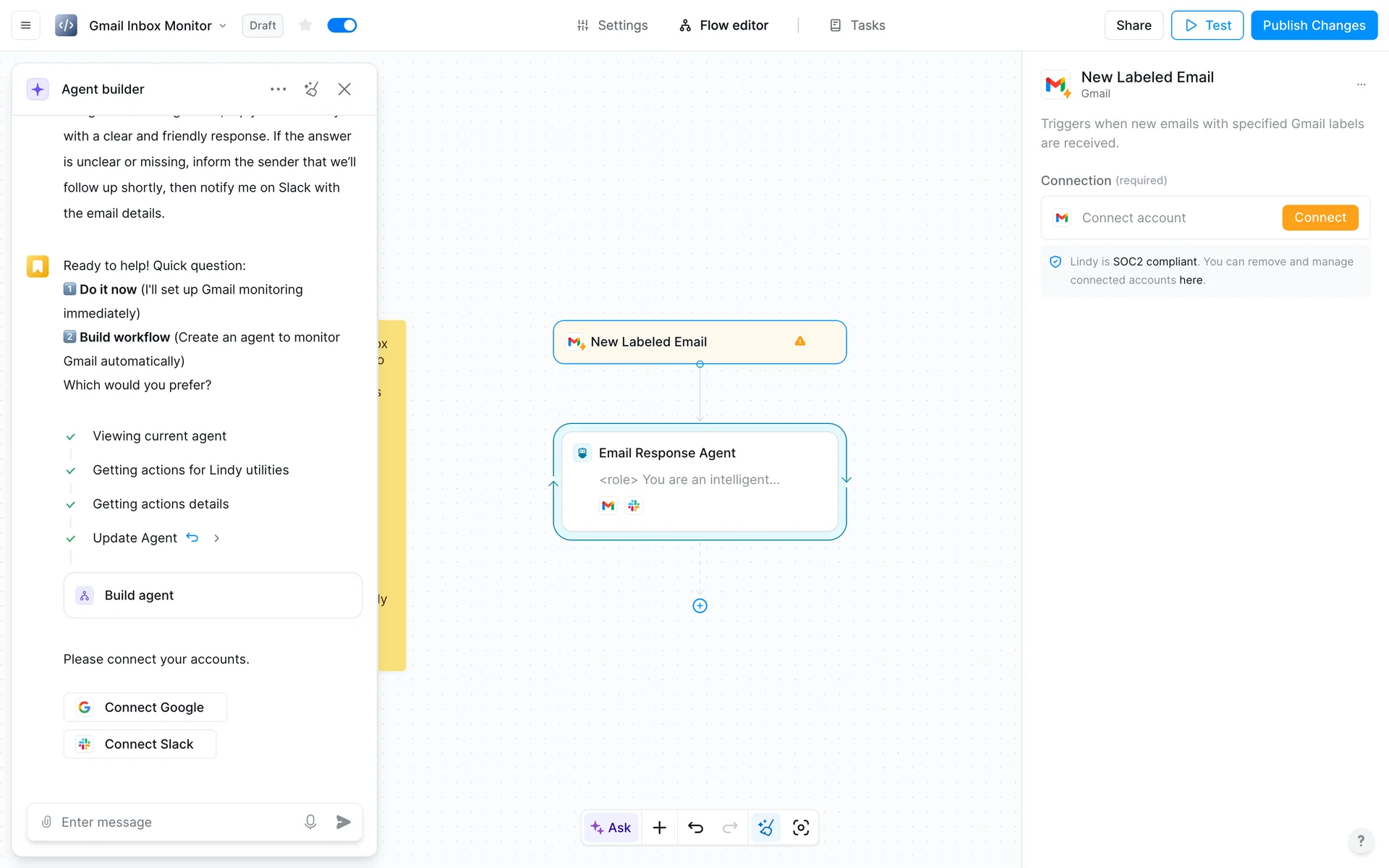
Task: Open the Gmail Inbox Monitor name dropdown
Action: 223,25
